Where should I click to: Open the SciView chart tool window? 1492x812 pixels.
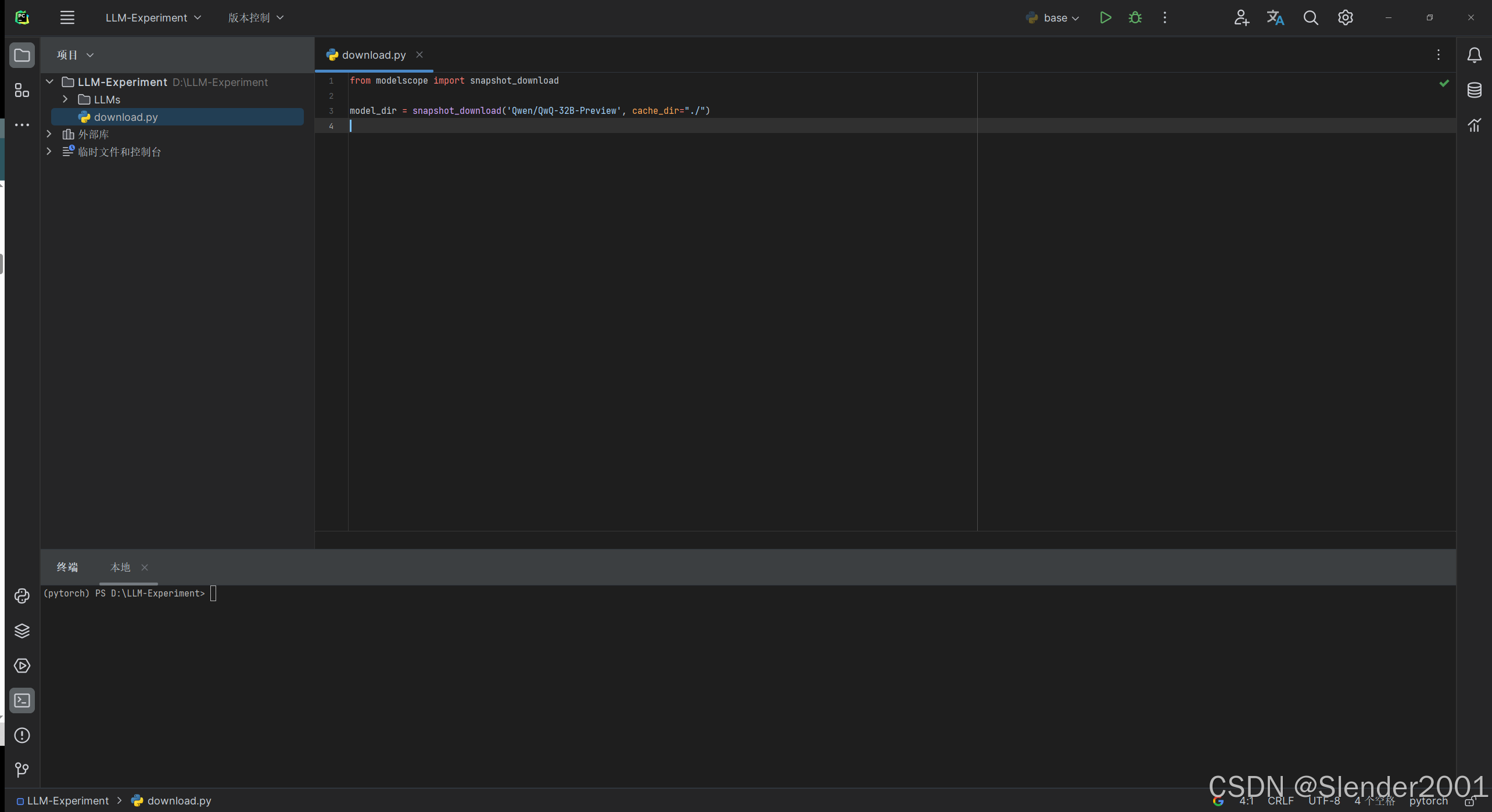1475,125
